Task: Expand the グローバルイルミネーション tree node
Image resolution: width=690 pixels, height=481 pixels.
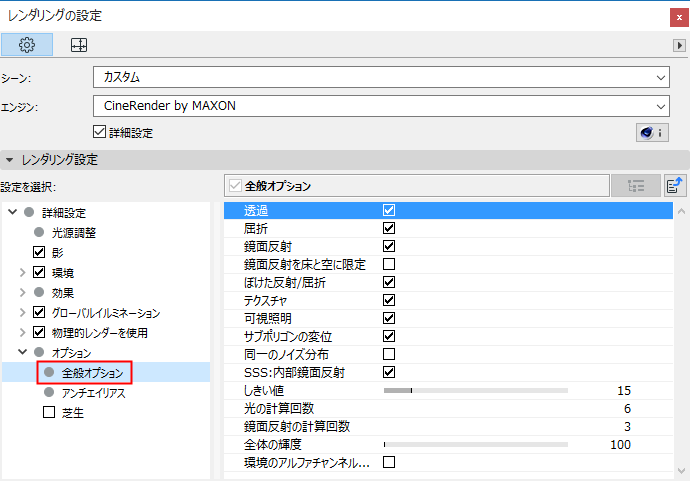Action: pos(22,312)
